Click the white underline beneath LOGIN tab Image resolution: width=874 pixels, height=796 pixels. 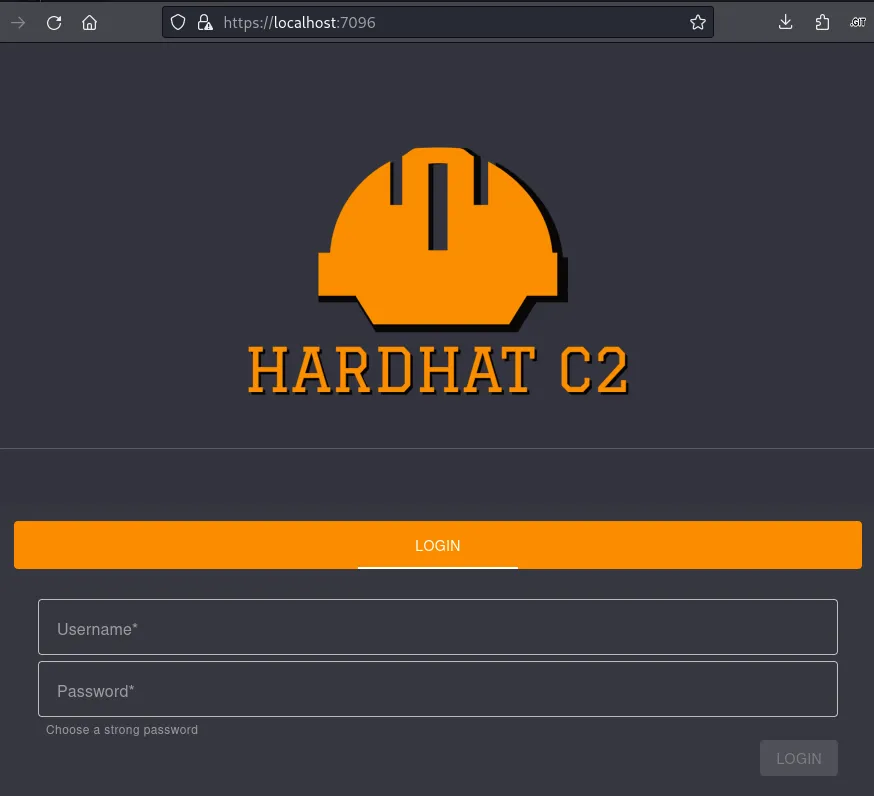point(438,567)
